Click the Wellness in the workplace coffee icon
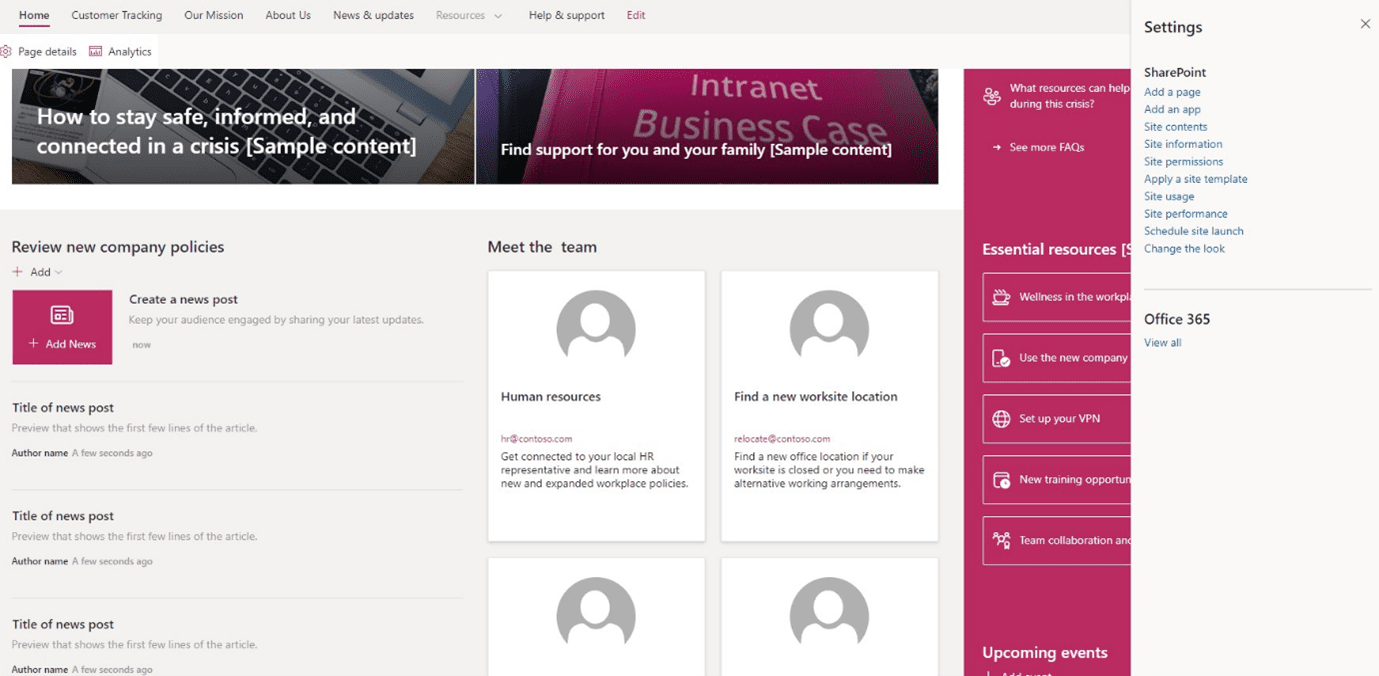The width and height of the screenshot is (1379, 676). coord(1001,297)
